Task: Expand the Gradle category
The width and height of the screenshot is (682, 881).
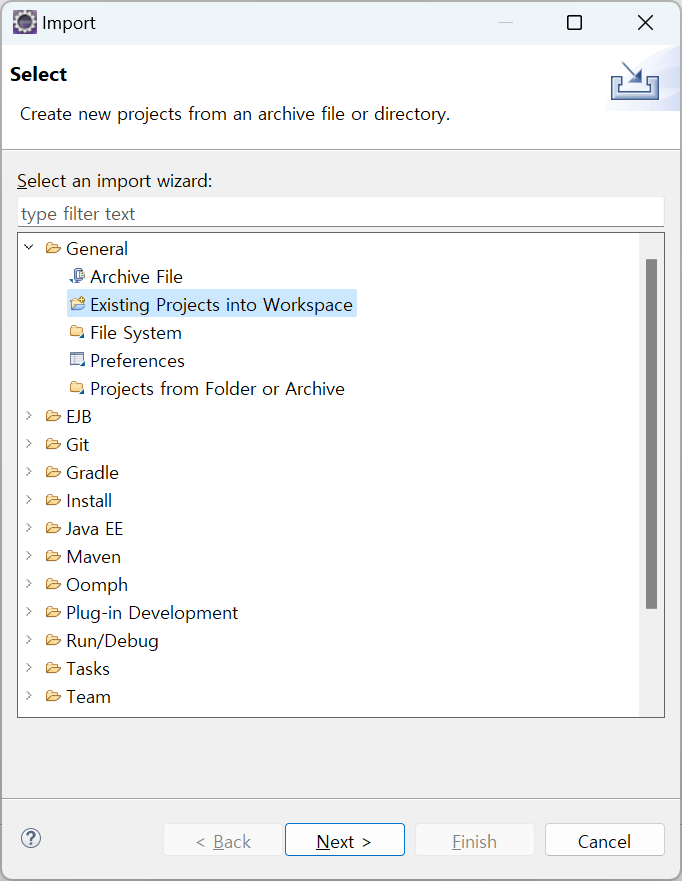Action: [x=29, y=472]
